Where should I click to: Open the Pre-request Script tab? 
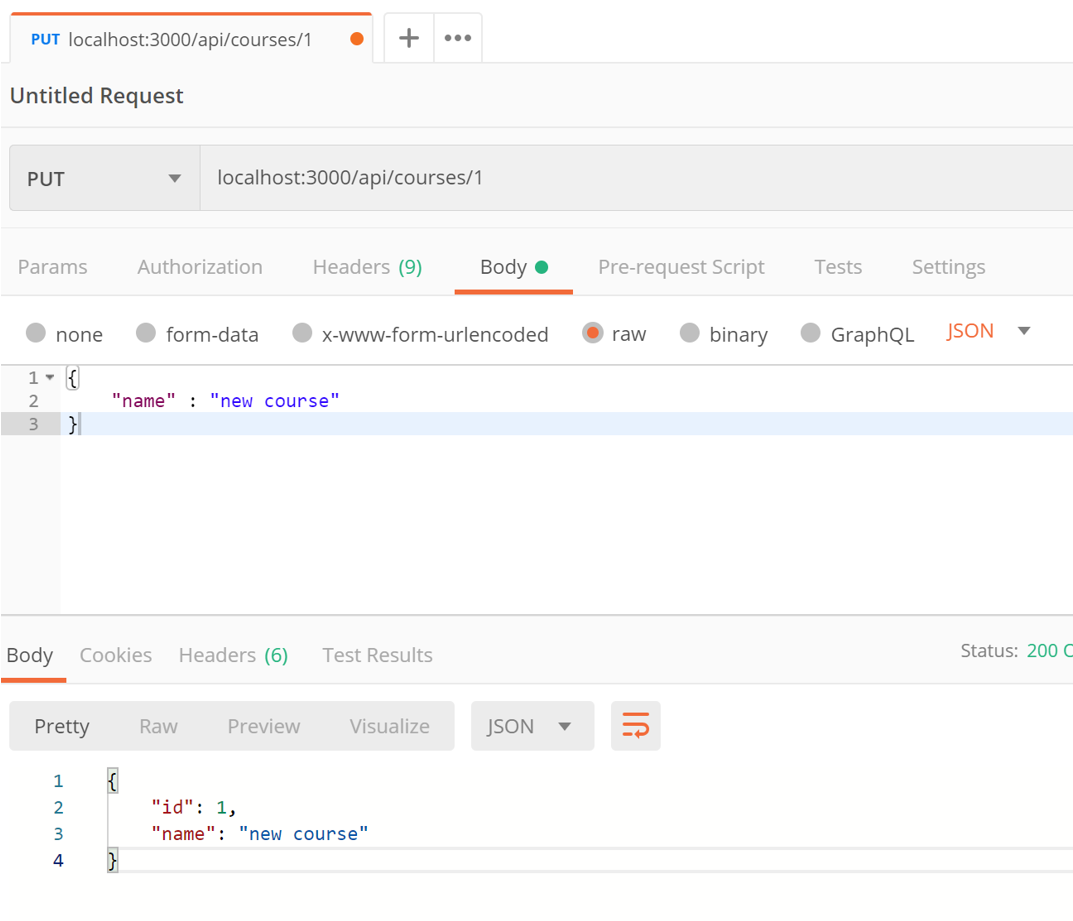(681, 267)
